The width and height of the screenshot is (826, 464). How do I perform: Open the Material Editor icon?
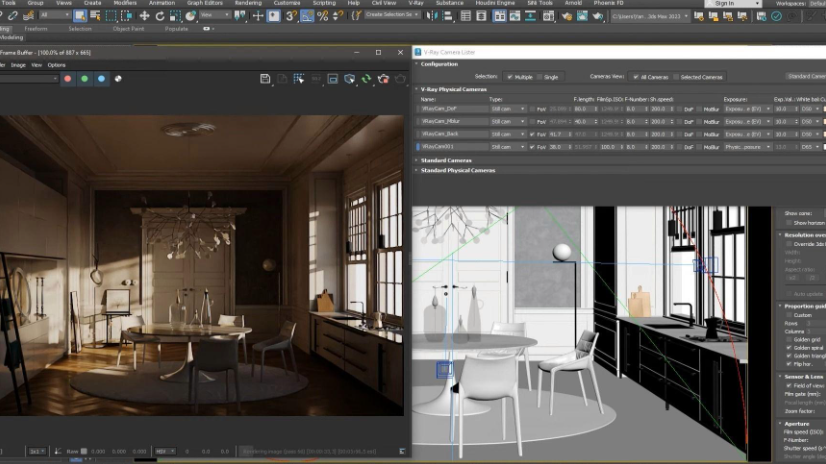tap(548, 16)
